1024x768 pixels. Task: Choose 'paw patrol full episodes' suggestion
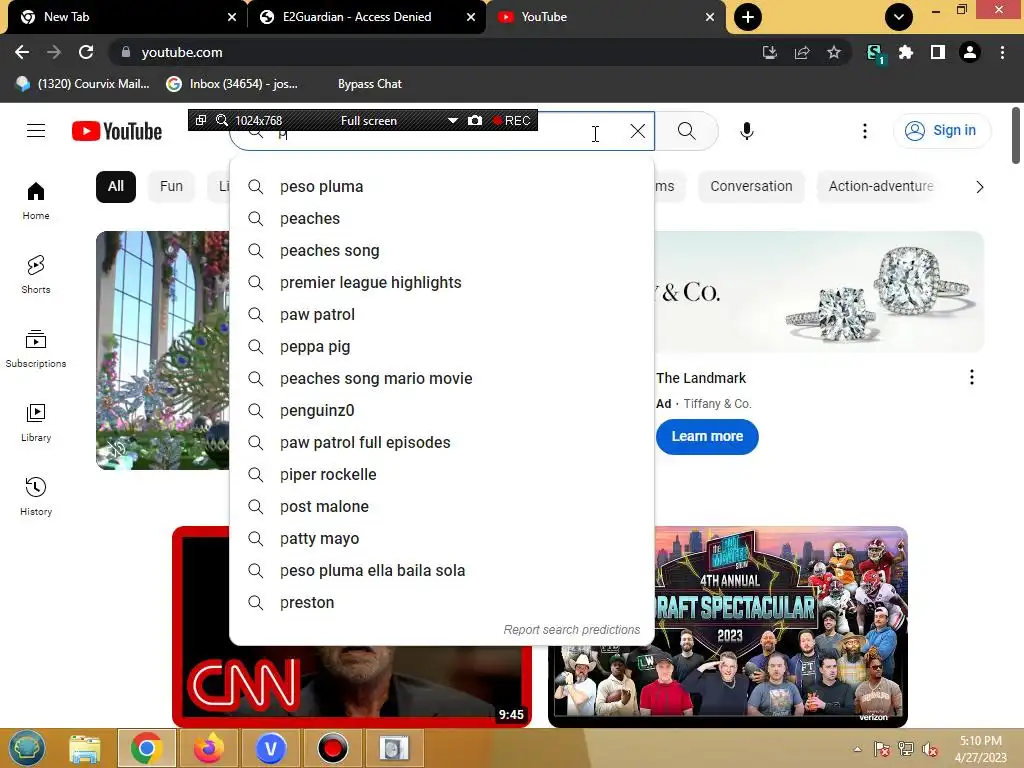[x=442, y=443]
